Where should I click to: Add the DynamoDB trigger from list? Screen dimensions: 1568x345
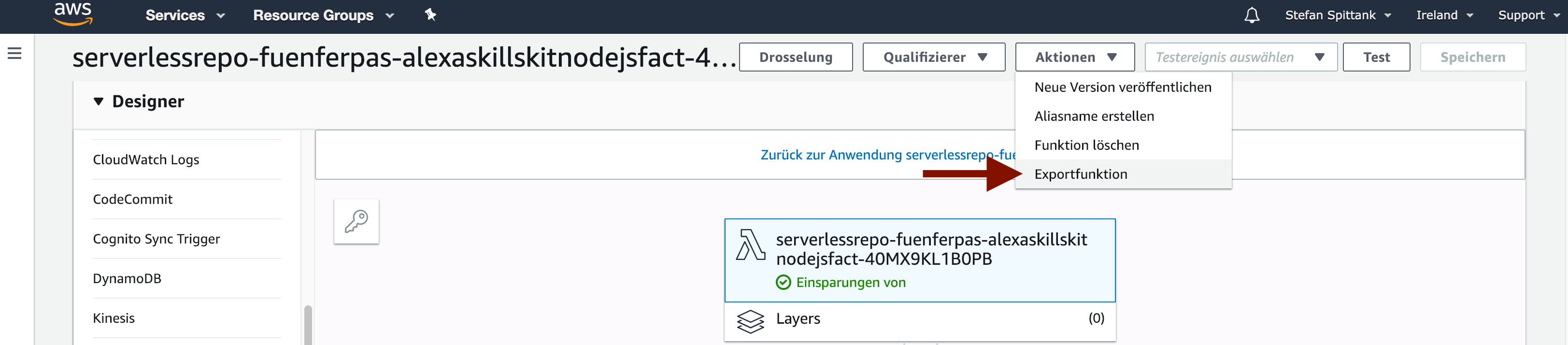(127, 278)
